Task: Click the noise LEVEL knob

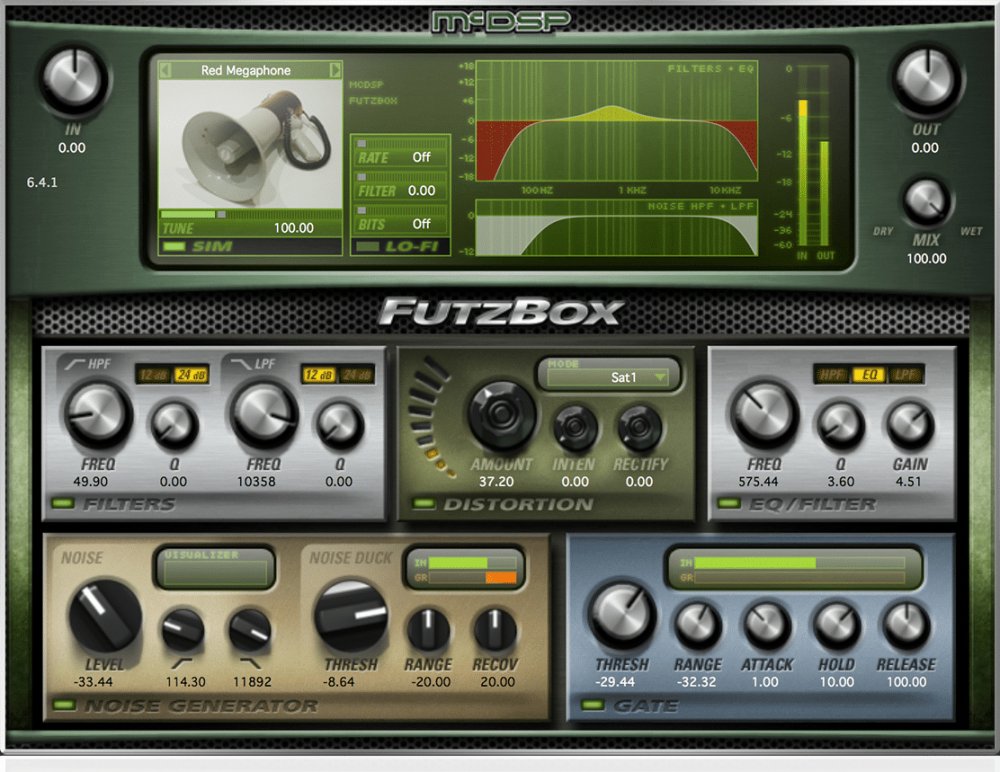Action: coord(105,616)
